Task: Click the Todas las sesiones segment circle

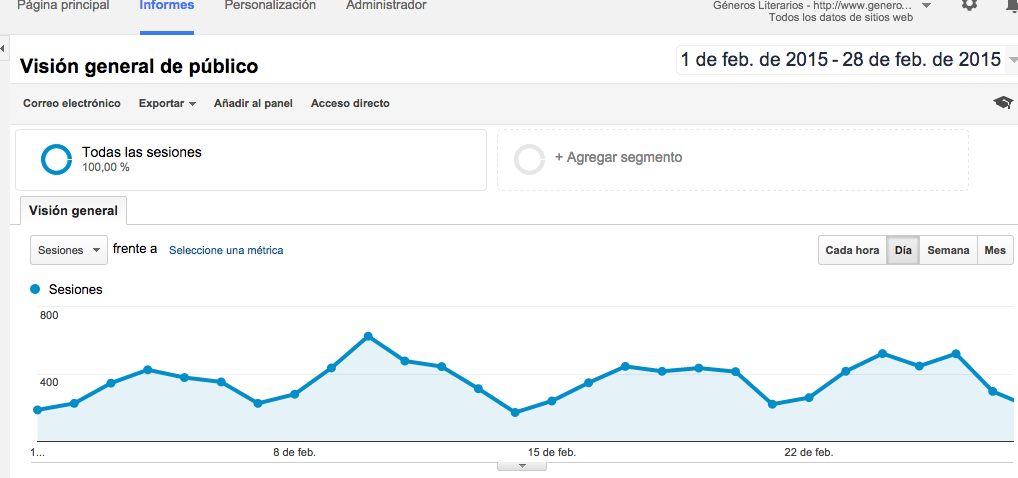Action: (56, 159)
